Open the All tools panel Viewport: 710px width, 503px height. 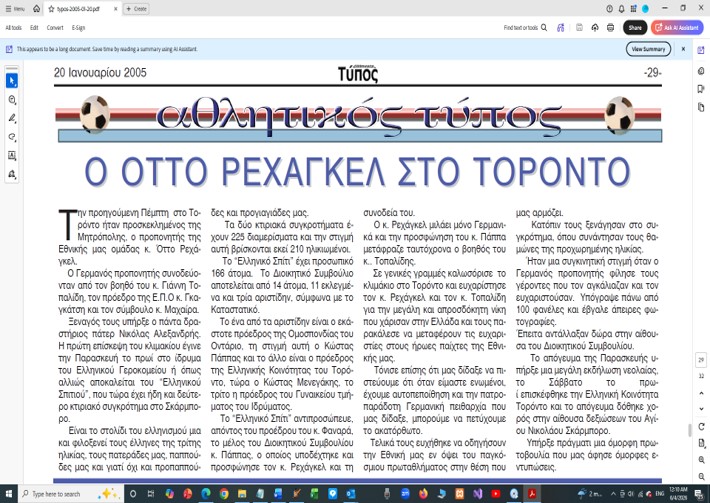pyautogui.click(x=14, y=28)
